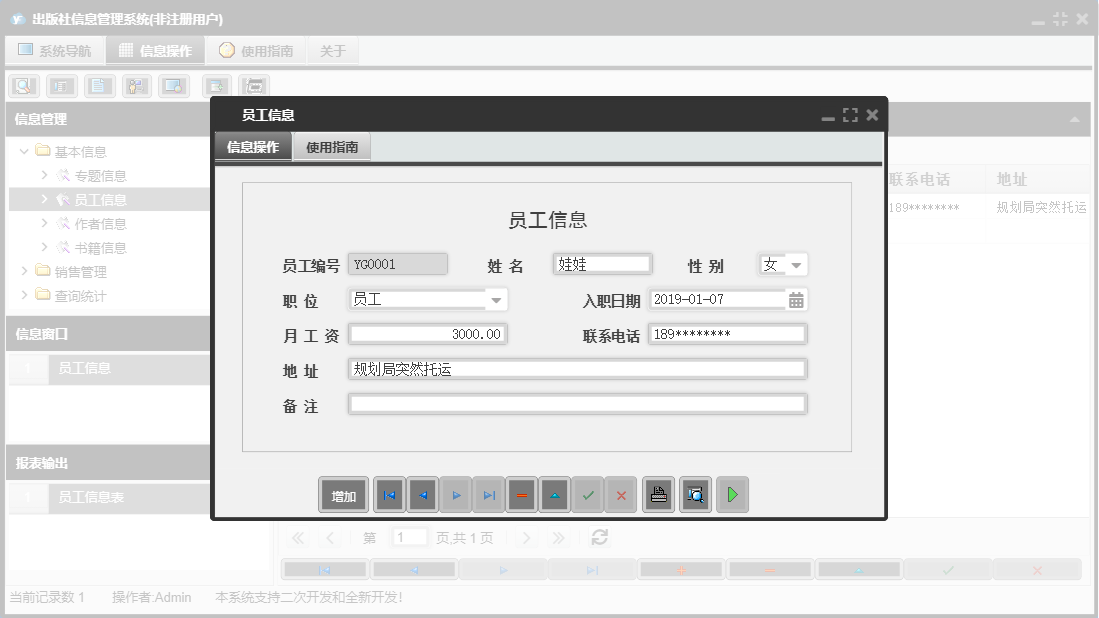Image resolution: width=1099 pixels, height=618 pixels.
Task: Open print preview with the magnifier icon
Action: [x=694, y=494]
